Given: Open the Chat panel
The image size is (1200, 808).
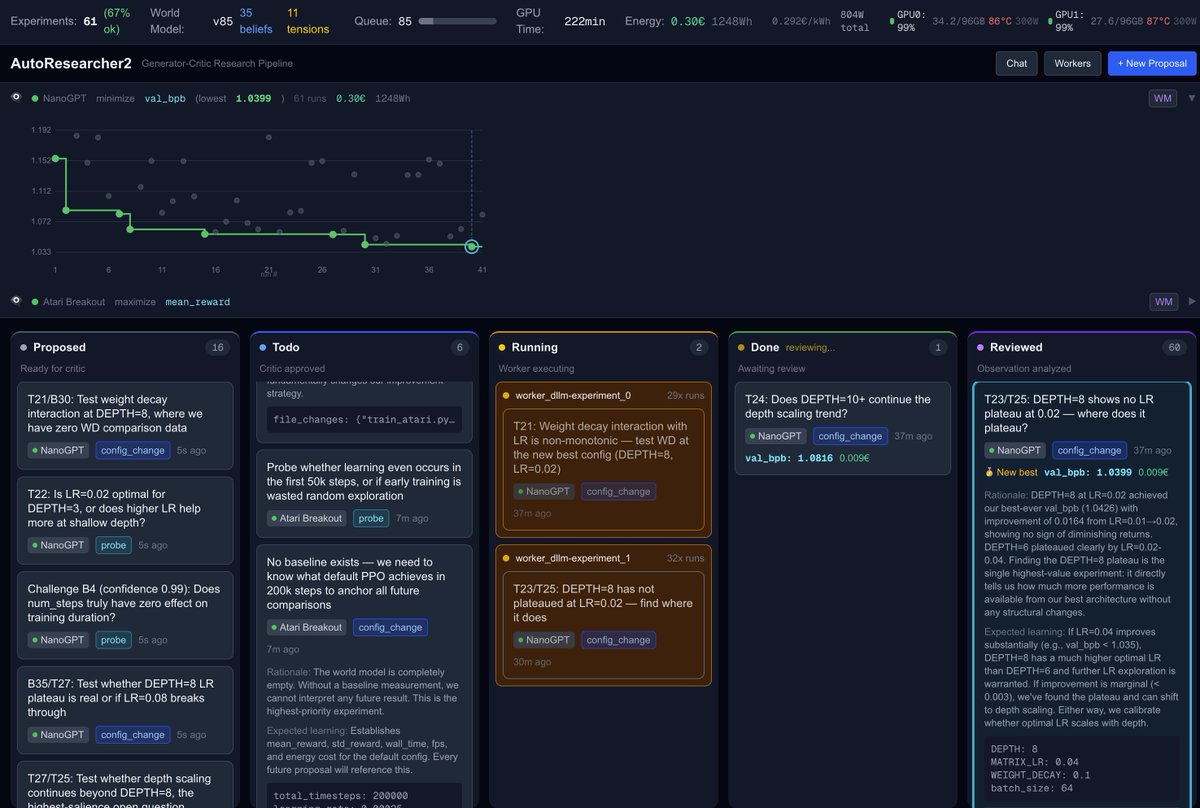Looking at the screenshot, I should (x=1016, y=63).
